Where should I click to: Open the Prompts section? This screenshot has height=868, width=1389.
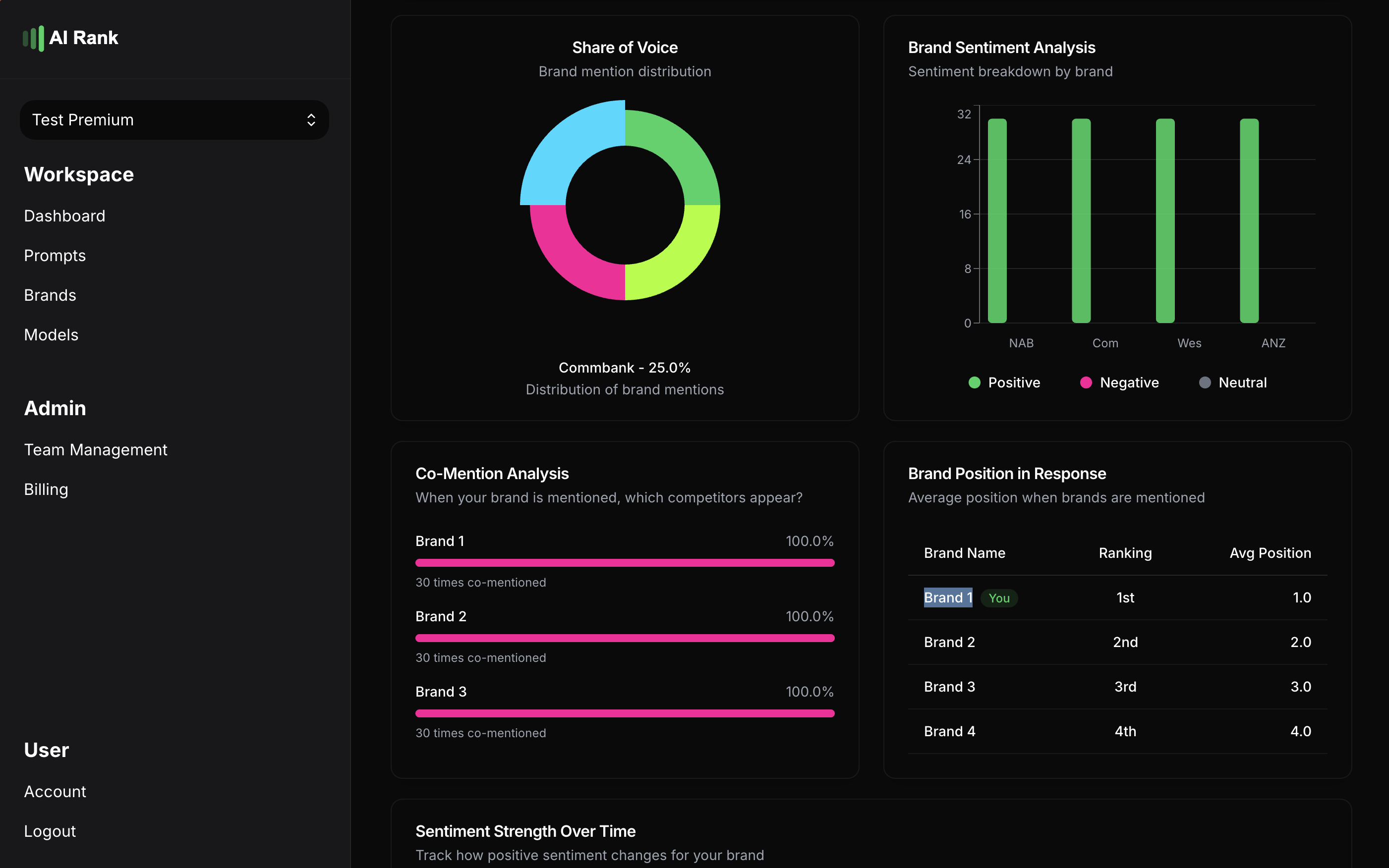(55, 256)
